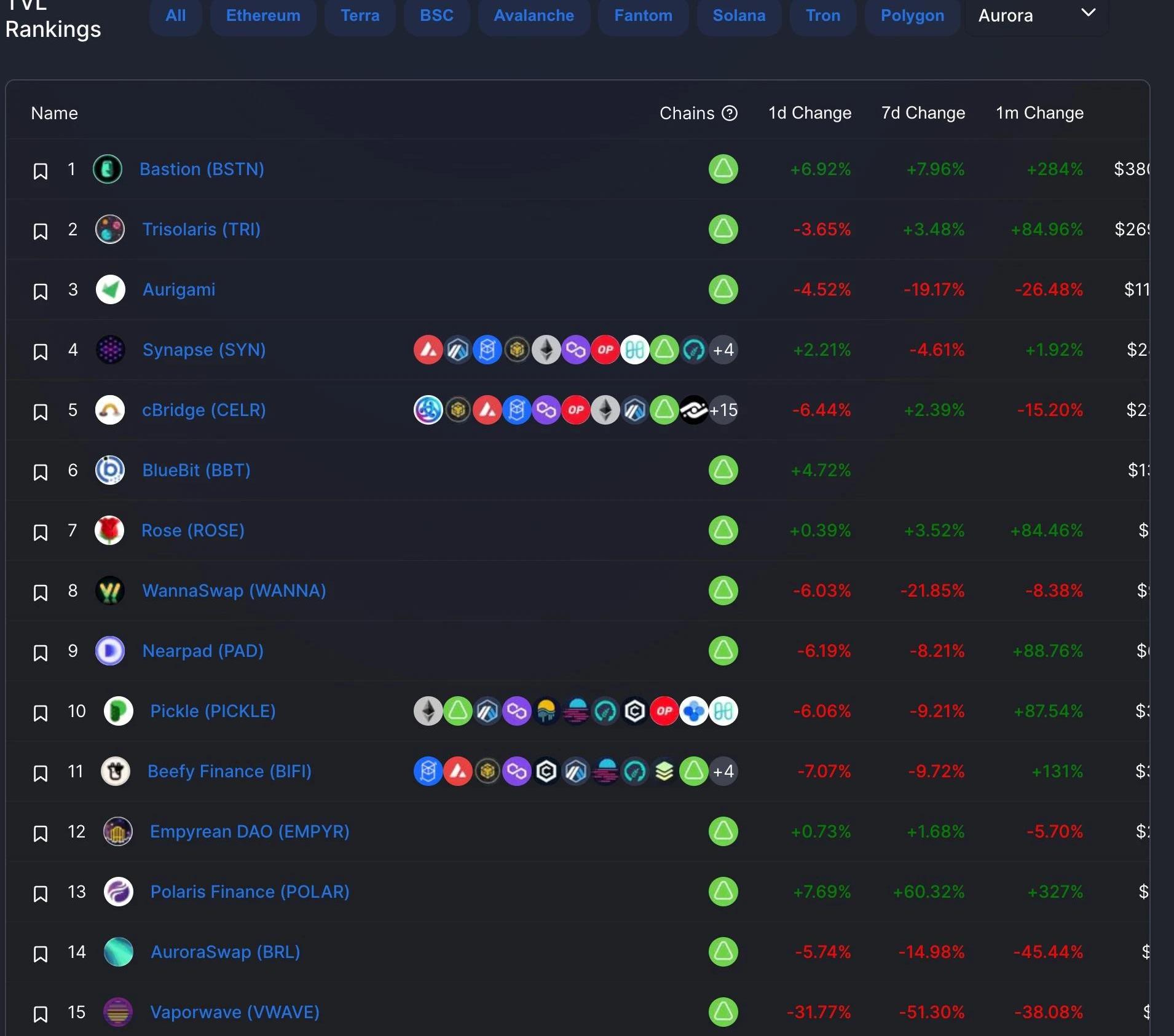Switch to the Avalanche filter

click(x=534, y=15)
